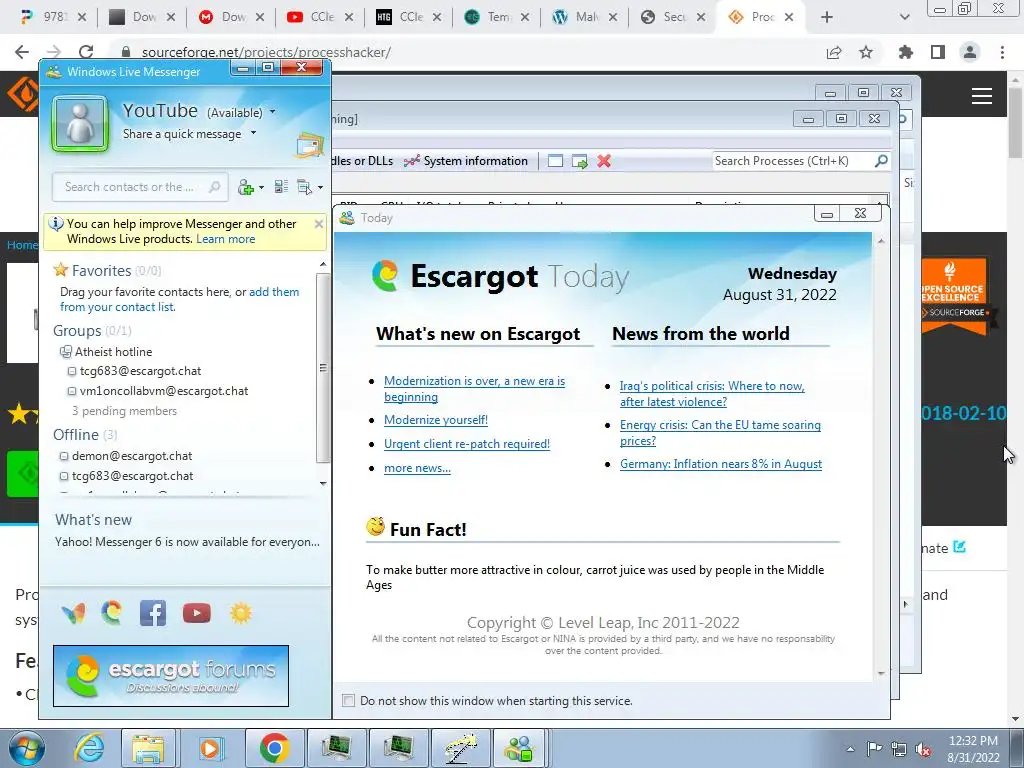
Task: Switch to the HTG CCle tab
Action: [409, 18]
